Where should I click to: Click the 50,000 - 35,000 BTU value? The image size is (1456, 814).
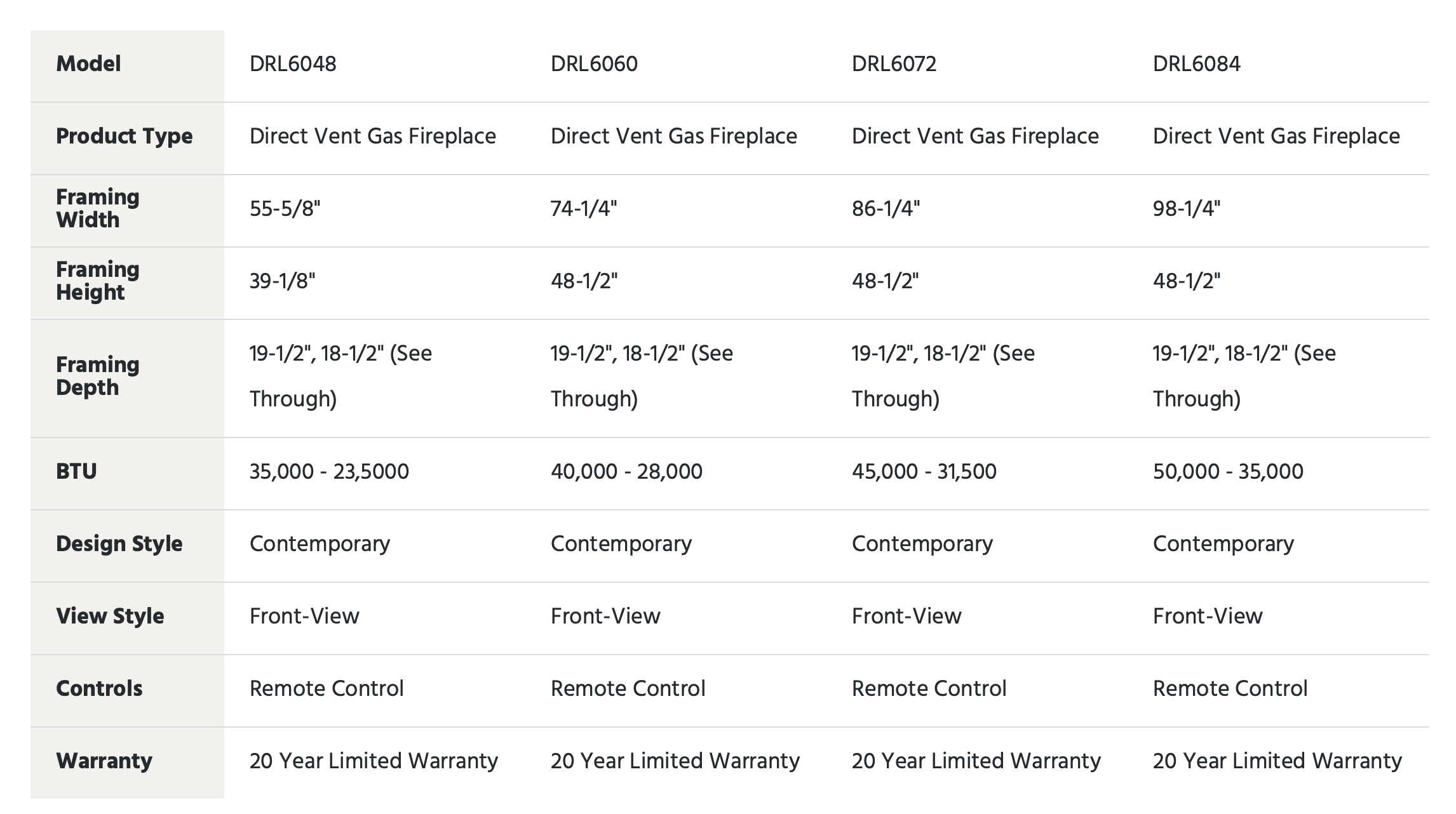coord(1228,472)
